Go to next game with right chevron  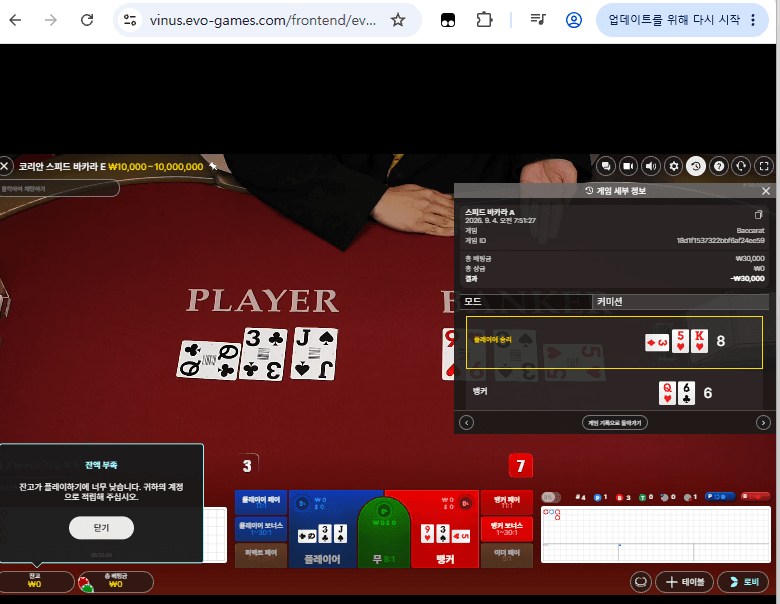(x=763, y=423)
